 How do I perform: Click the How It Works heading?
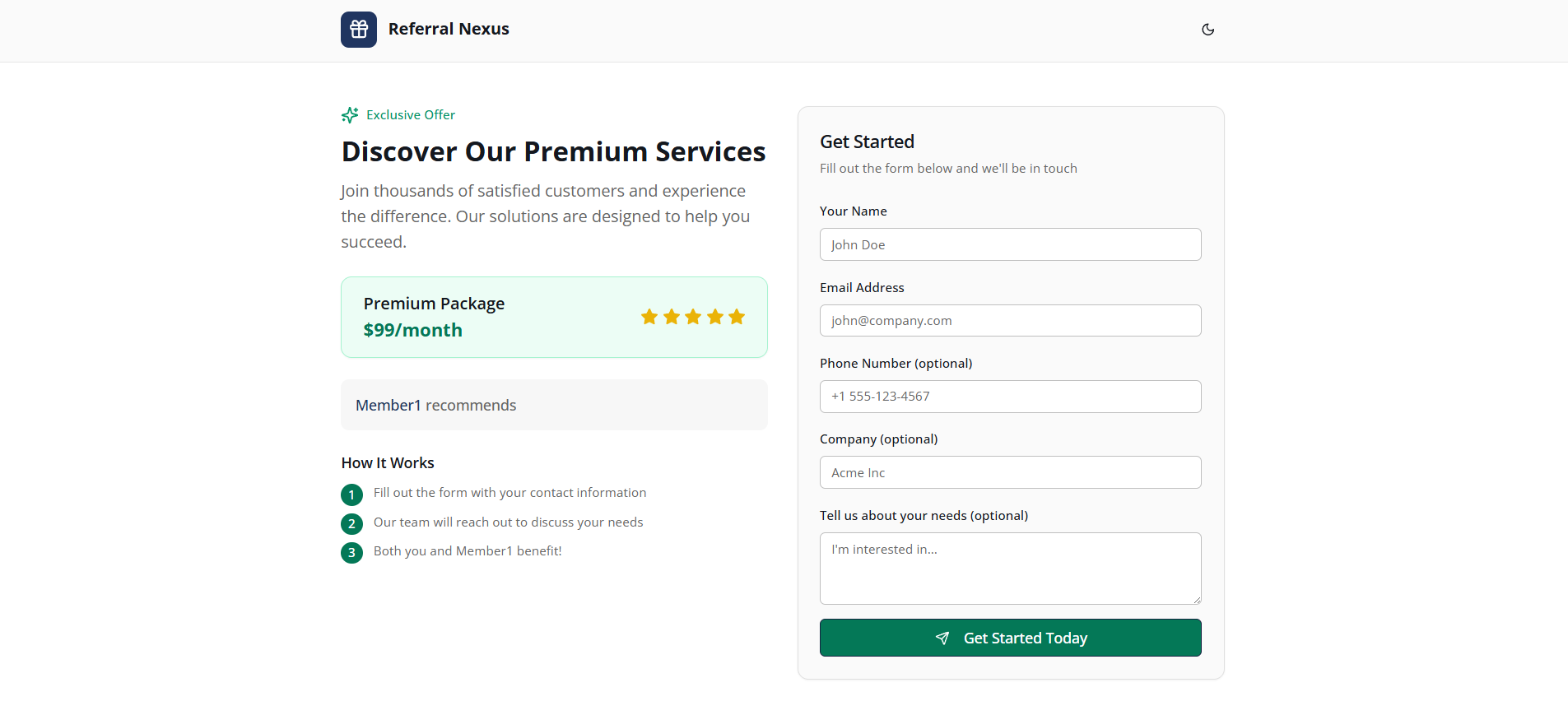(x=388, y=463)
